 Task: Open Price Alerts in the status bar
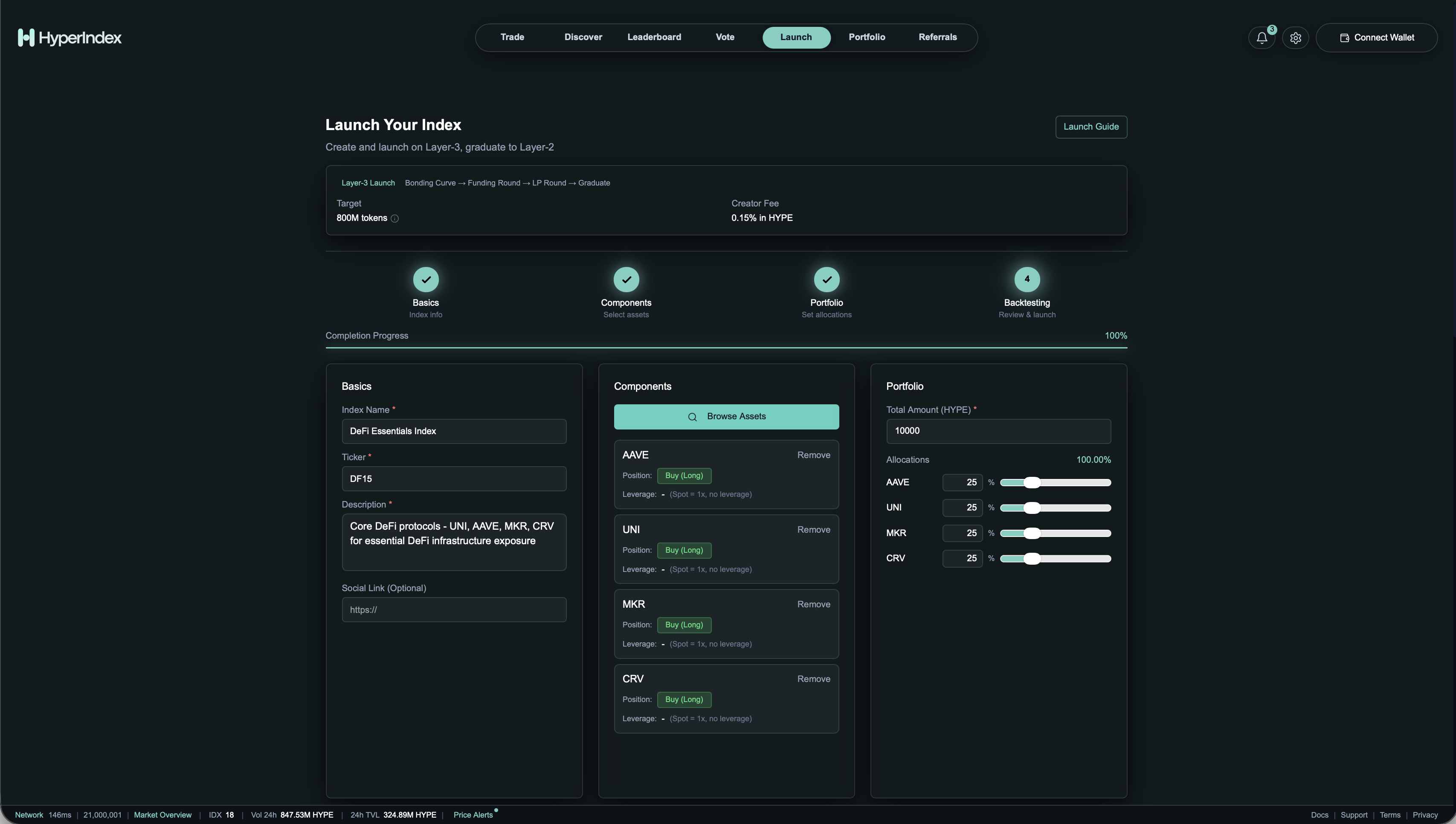tap(473, 814)
